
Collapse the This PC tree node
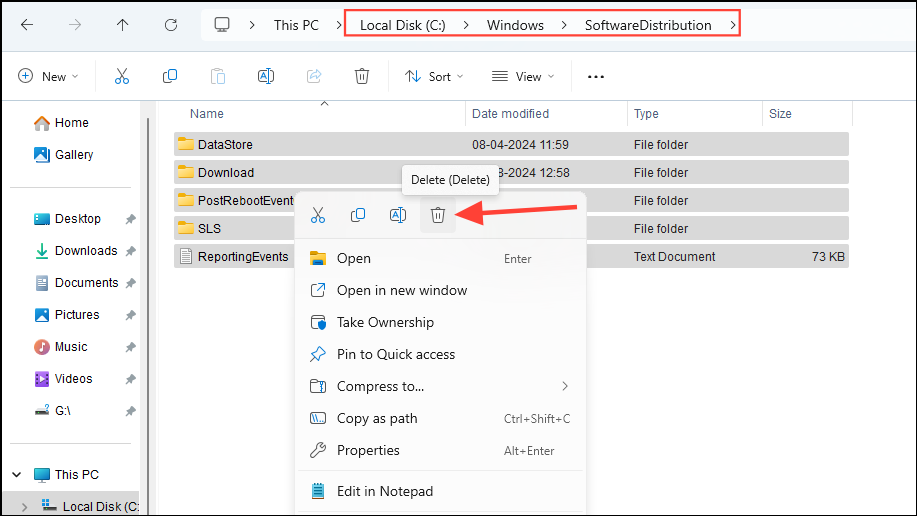(x=17, y=475)
